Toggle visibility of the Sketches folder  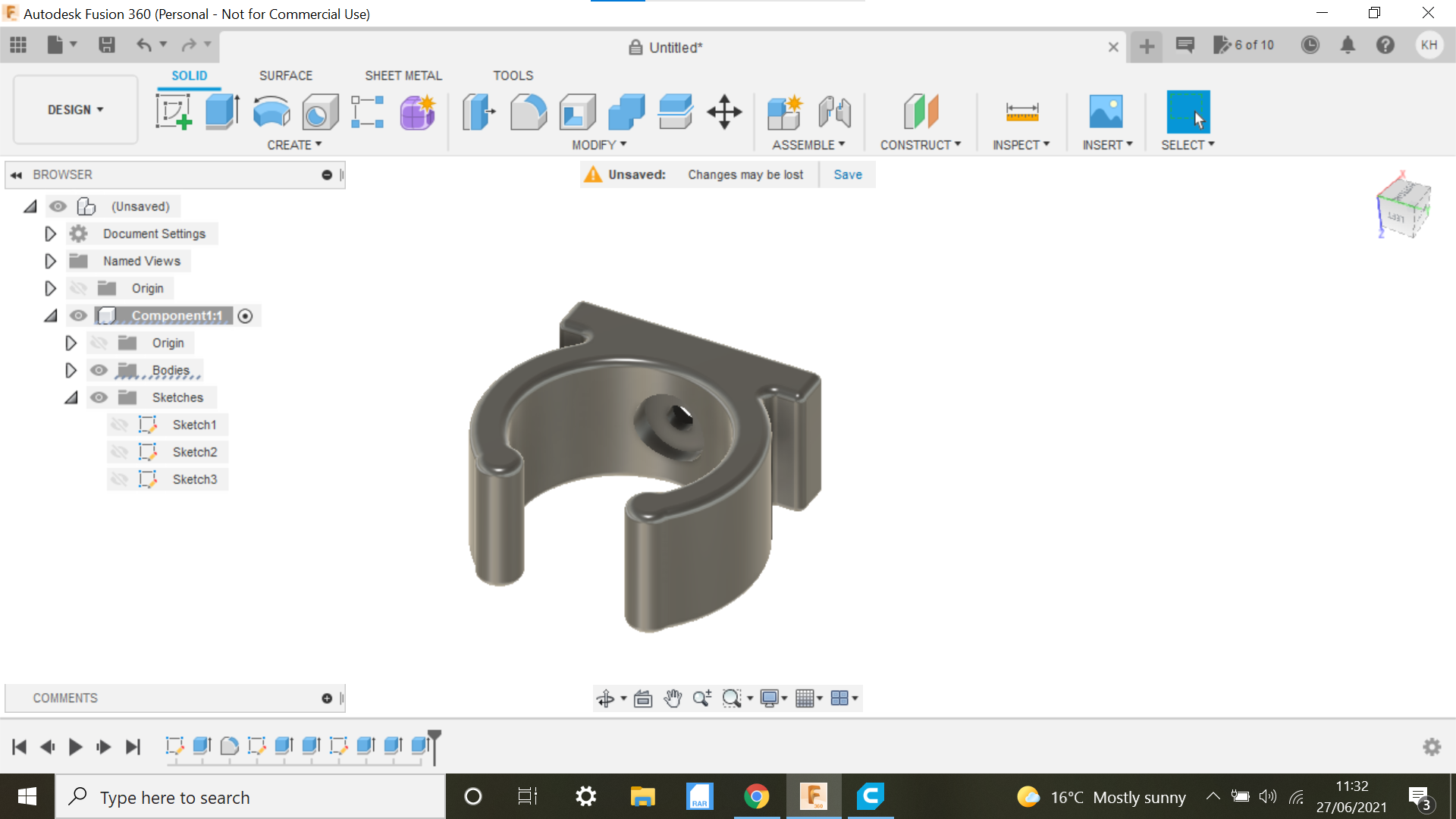point(99,397)
